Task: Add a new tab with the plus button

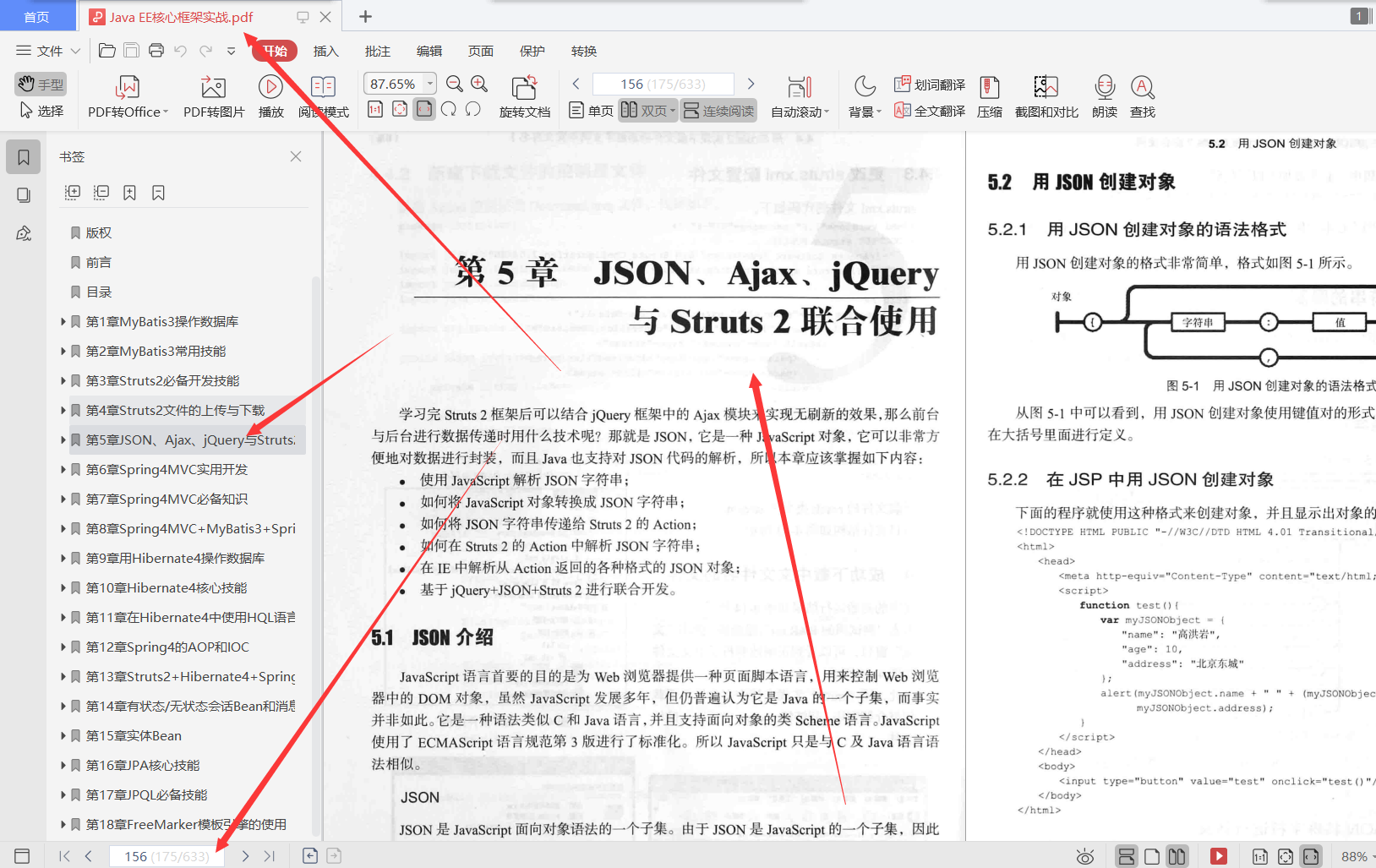Action: point(365,16)
